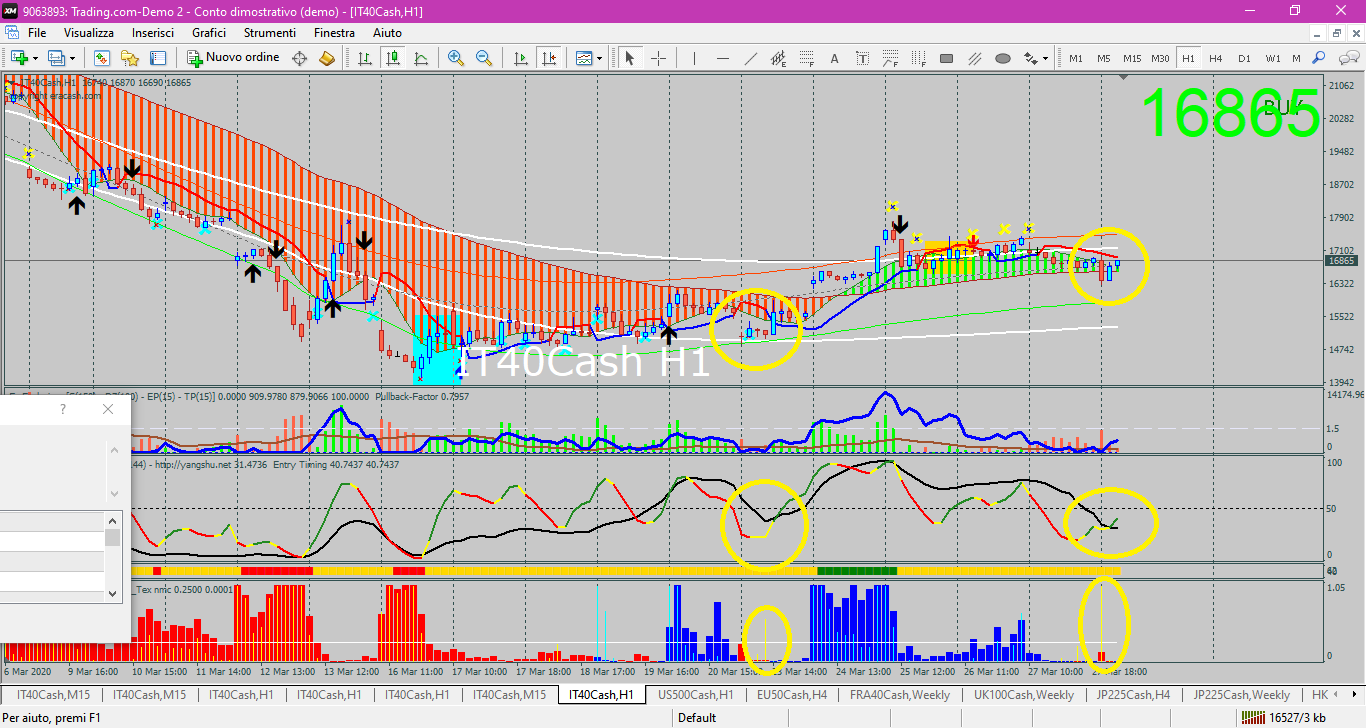Open the Finestra menu
Viewport: 1366px width, 728px height.
pyautogui.click(x=334, y=33)
